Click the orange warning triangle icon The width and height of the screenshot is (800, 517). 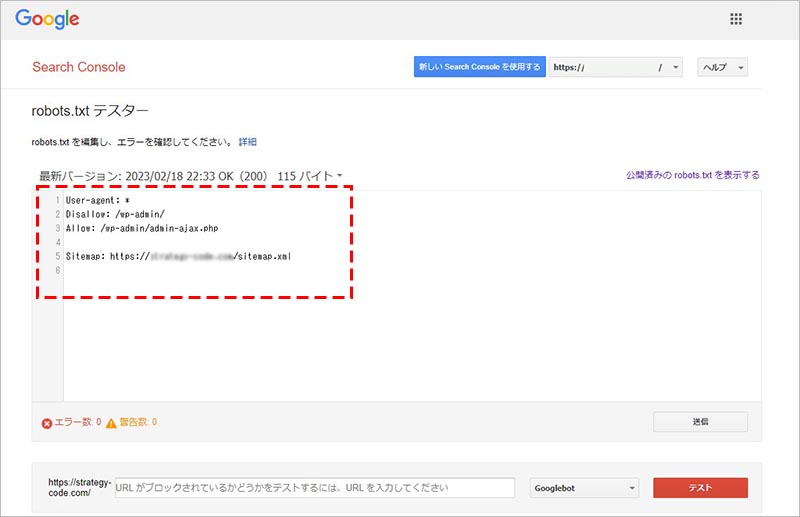point(111,423)
